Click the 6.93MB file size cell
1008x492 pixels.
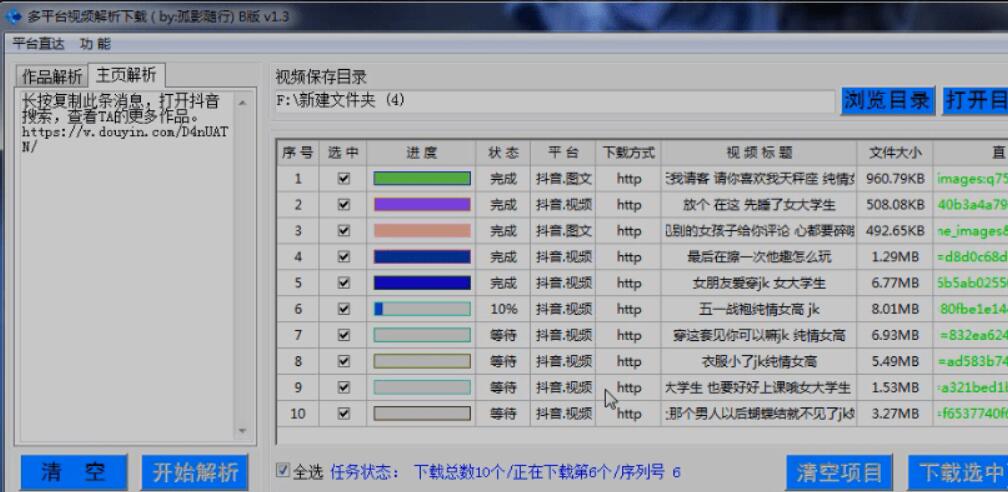895,335
